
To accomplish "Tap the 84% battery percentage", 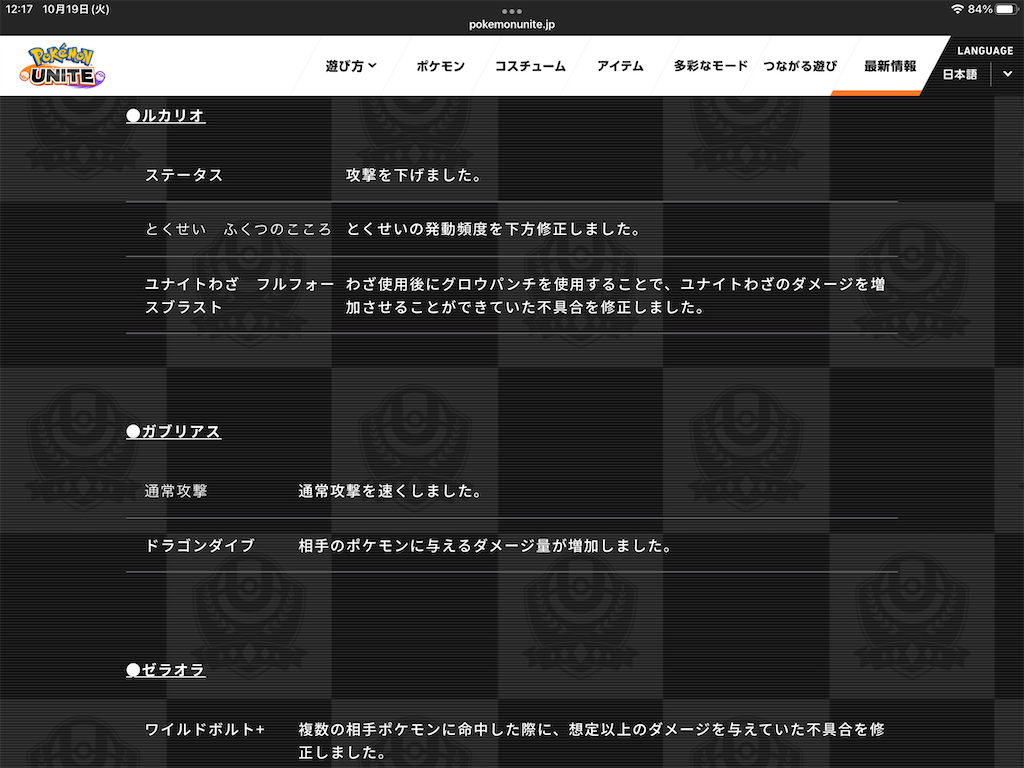I will tap(980, 9).
